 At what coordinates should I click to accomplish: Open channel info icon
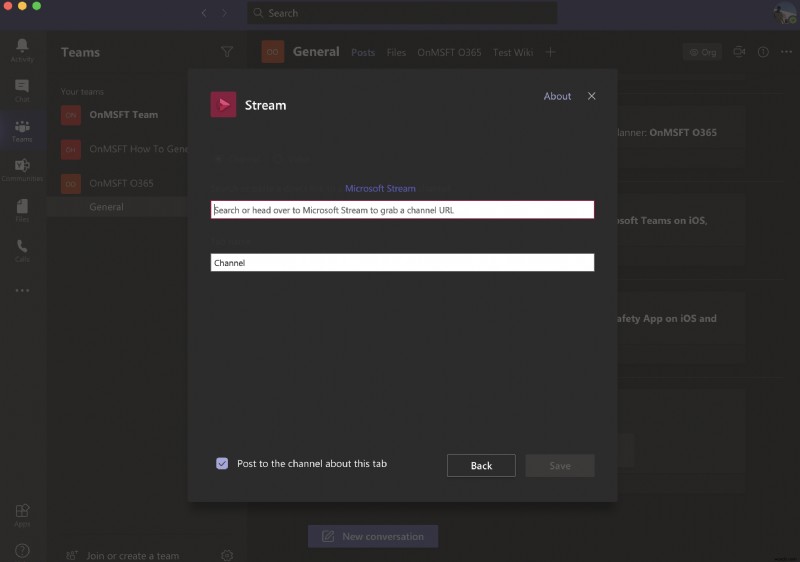pos(763,52)
